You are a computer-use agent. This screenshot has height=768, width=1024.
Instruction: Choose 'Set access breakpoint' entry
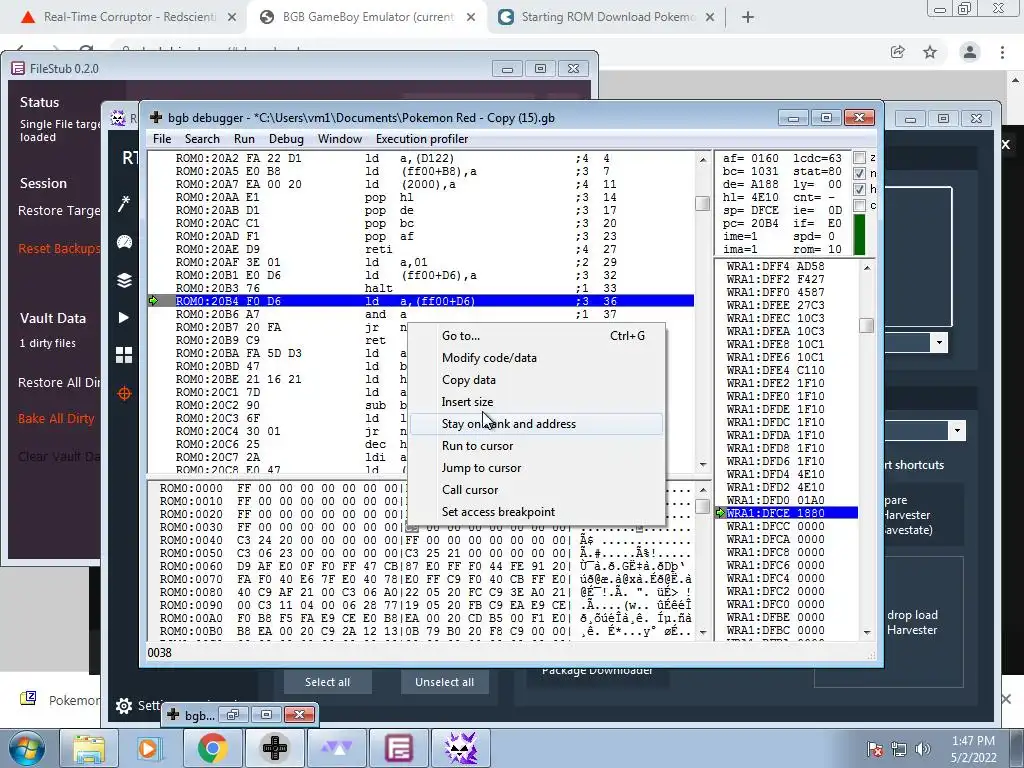[x=536, y=512]
